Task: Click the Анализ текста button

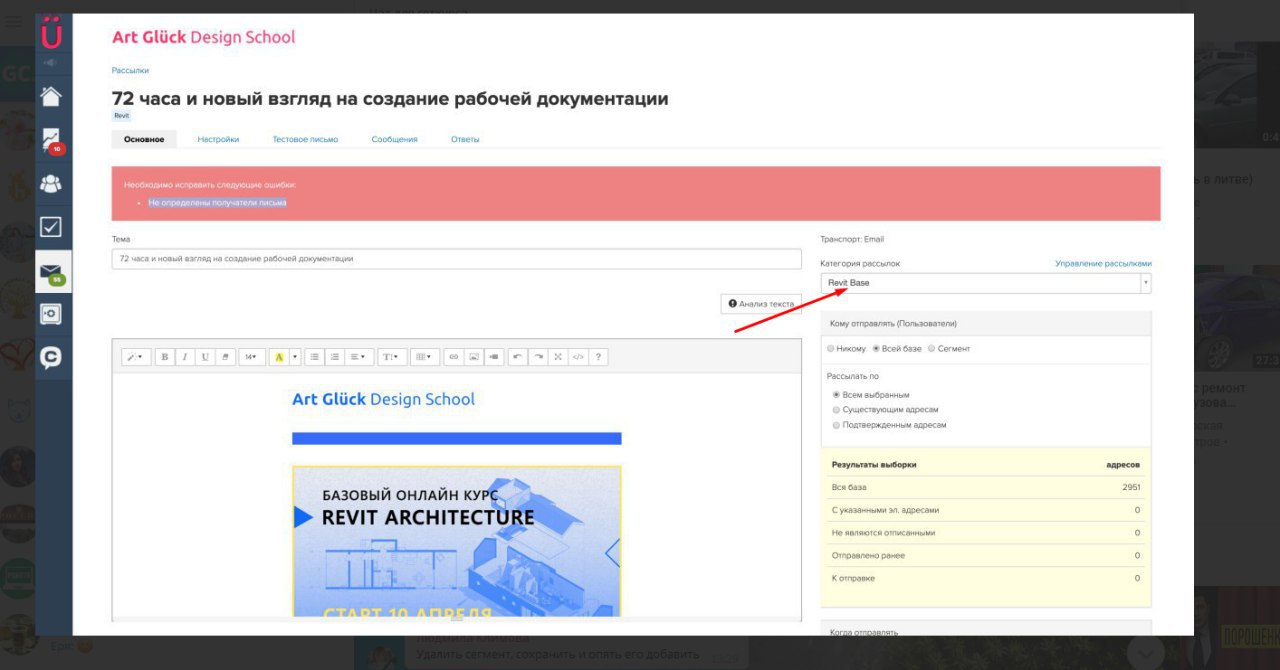Action: (761, 304)
